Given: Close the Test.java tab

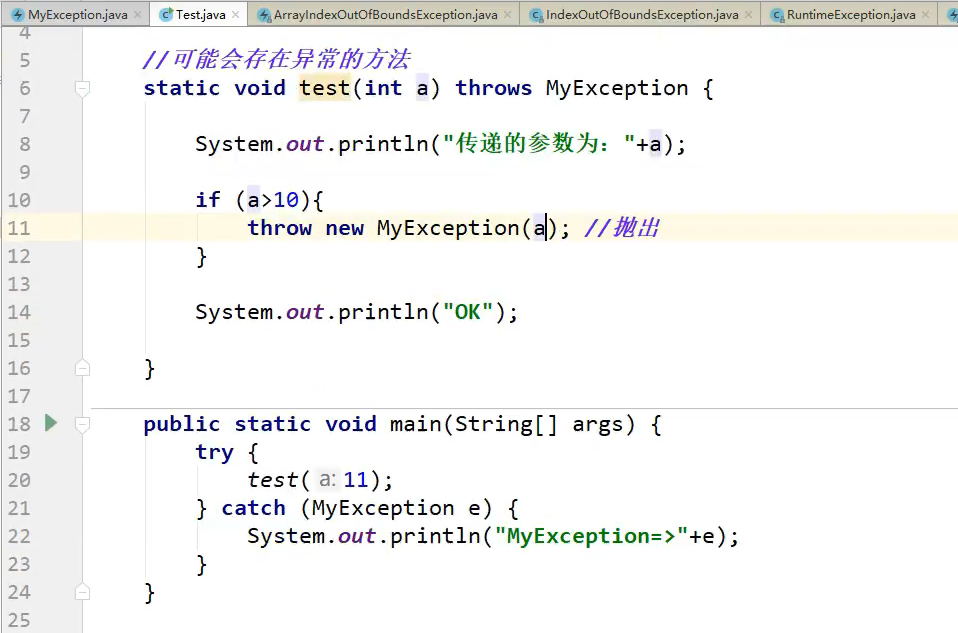Looking at the screenshot, I should 235,15.
